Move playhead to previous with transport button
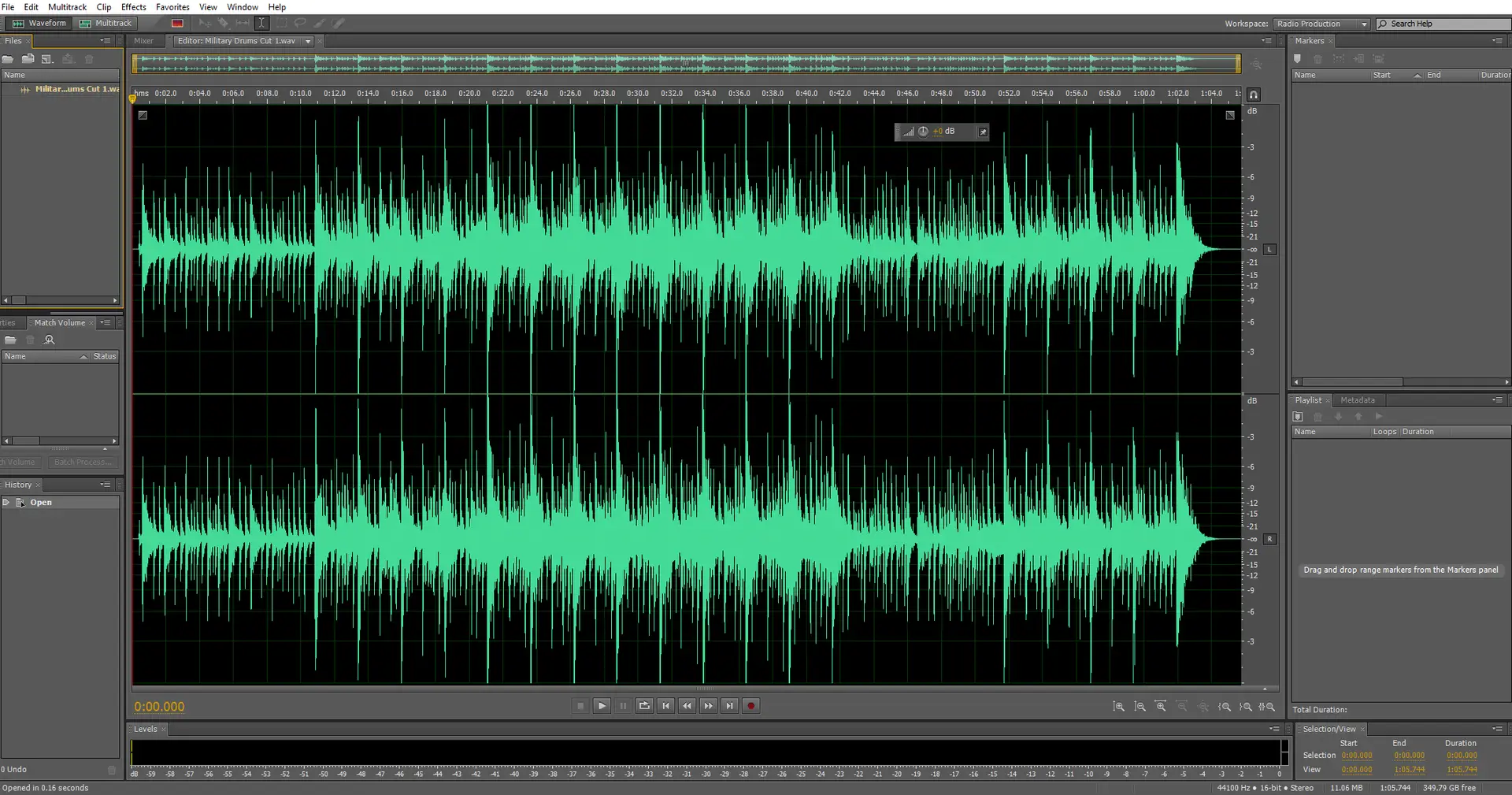 pyautogui.click(x=665, y=706)
